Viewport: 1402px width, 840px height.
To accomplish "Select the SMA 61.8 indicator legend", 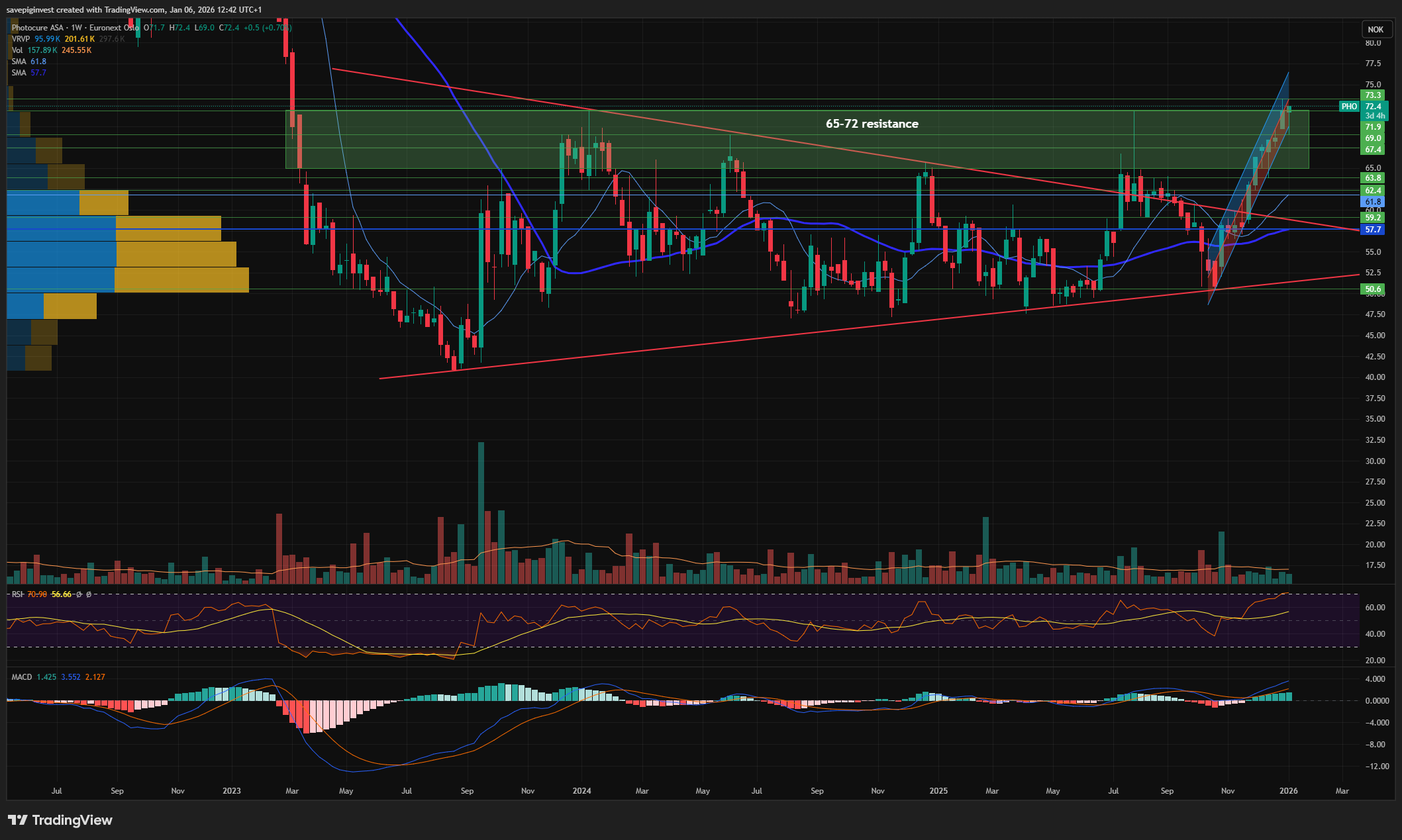I will (28, 62).
